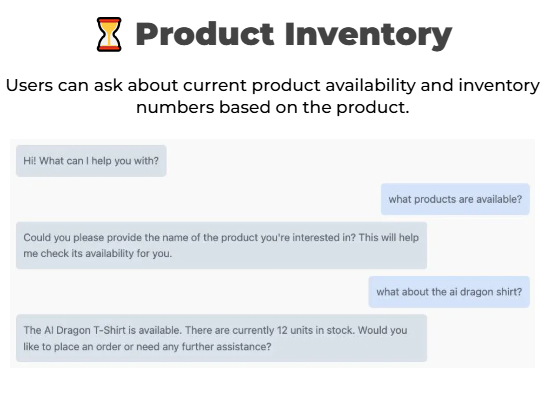Click the hourglass icon beside the title
Image resolution: width=549 pixels, height=417 pixels.
pyautogui.click(x=109, y=34)
